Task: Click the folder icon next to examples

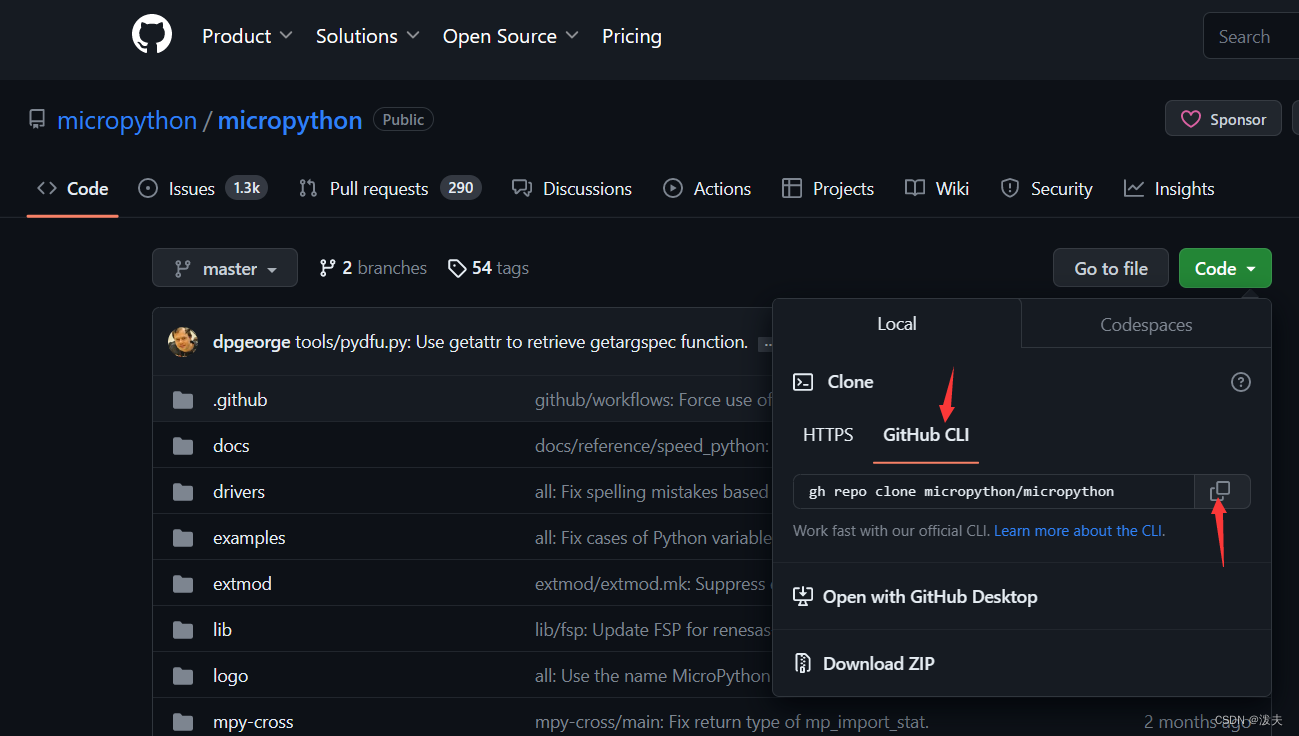Action: point(183,538)
